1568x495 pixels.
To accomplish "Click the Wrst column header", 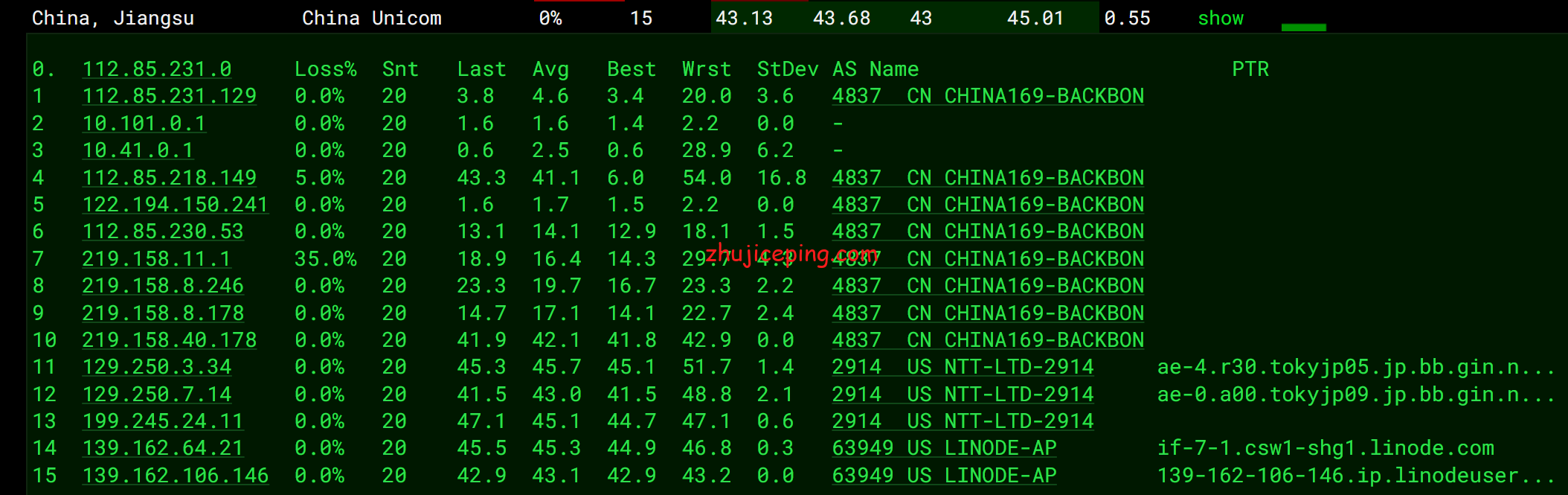I will pos(707,69).
